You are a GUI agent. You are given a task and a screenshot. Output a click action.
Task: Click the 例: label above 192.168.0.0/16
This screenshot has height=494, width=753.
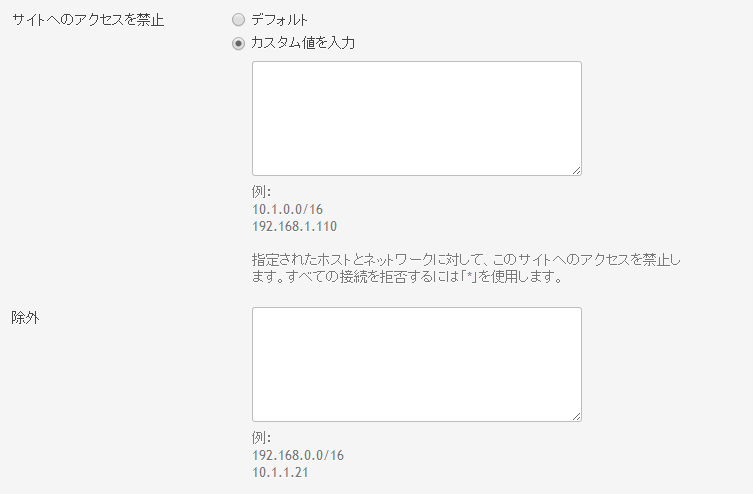(x=261, y=438)
